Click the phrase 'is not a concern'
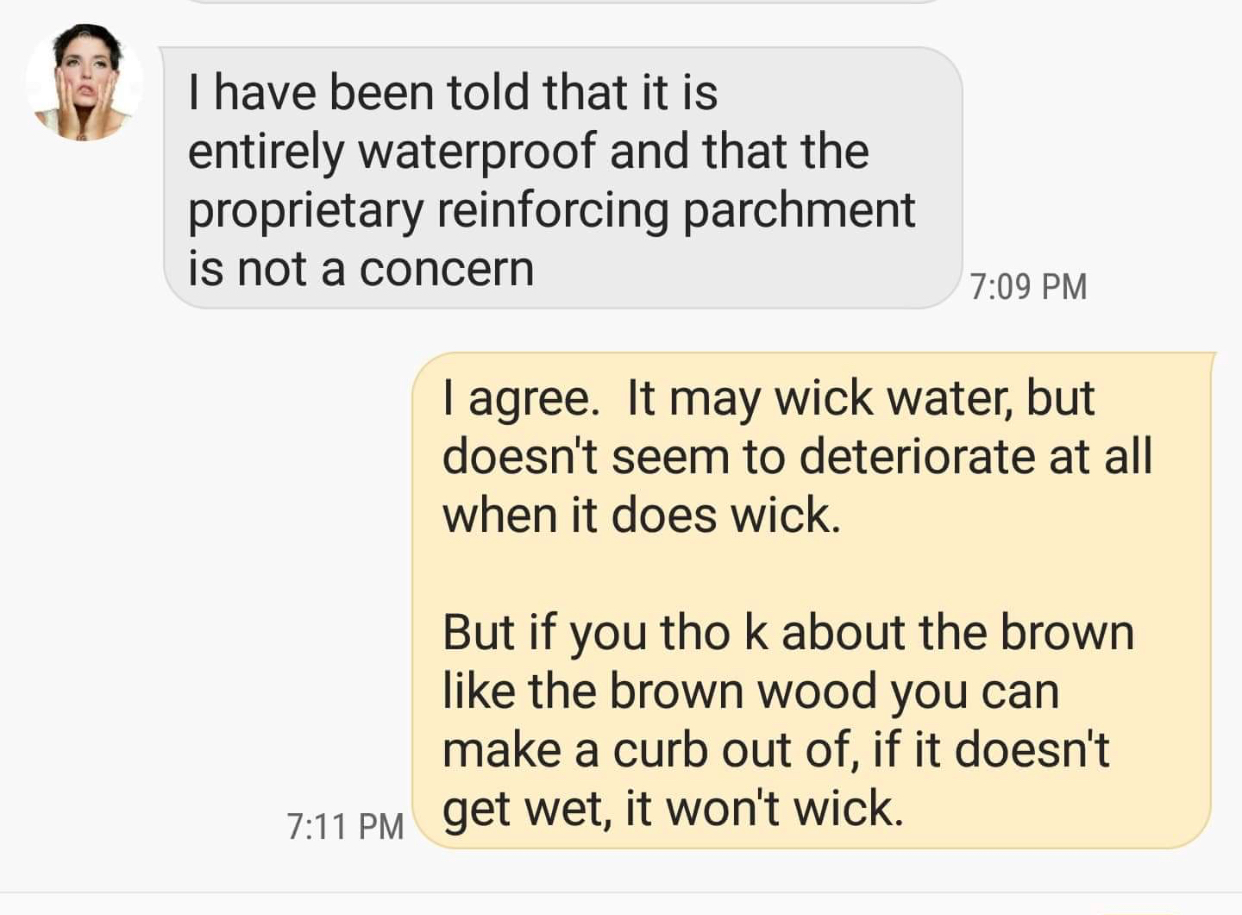Screen dimensions: 1242x915 point(361,268)
